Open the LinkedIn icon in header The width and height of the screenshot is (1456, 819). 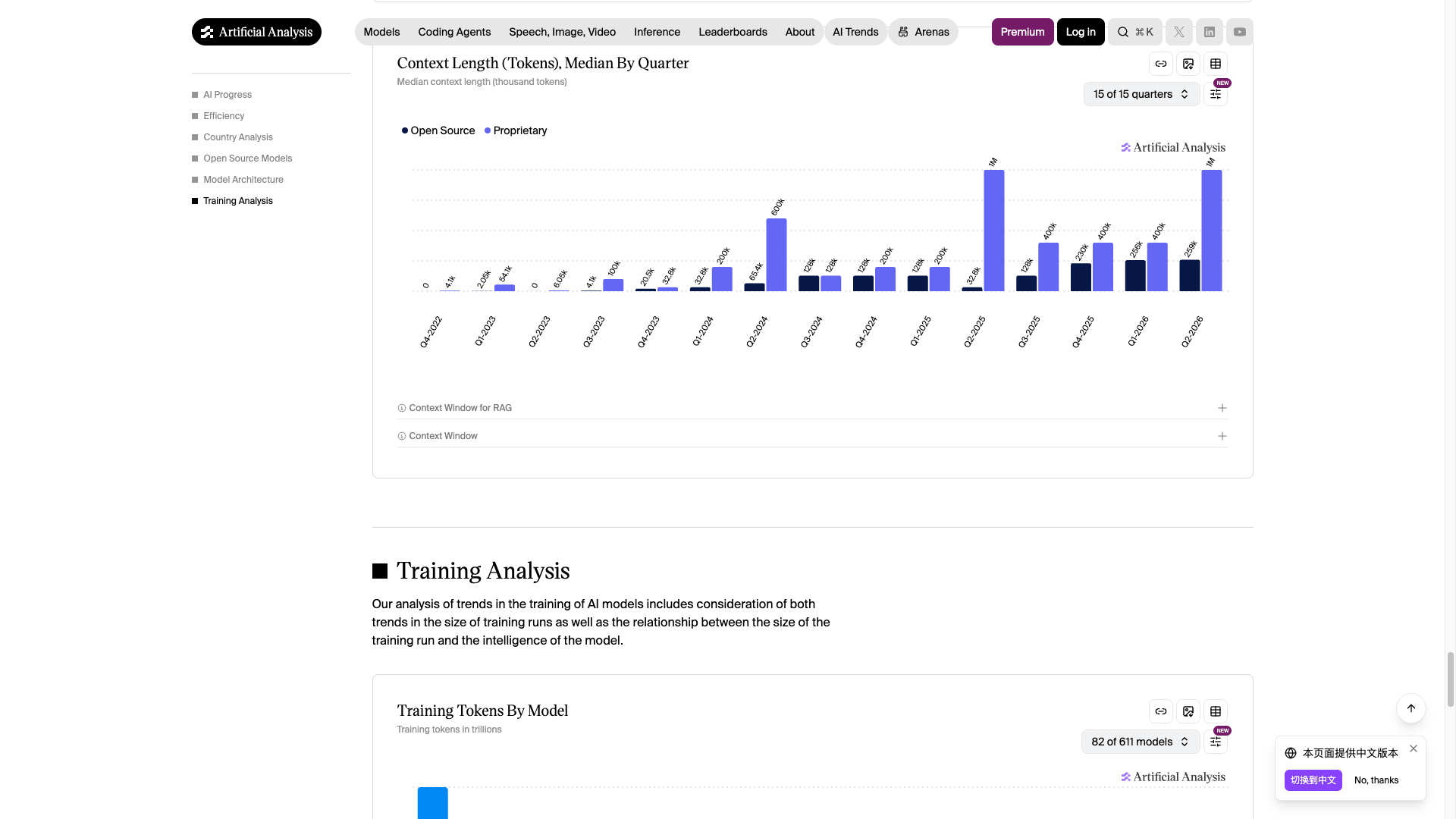[1210, 32]
